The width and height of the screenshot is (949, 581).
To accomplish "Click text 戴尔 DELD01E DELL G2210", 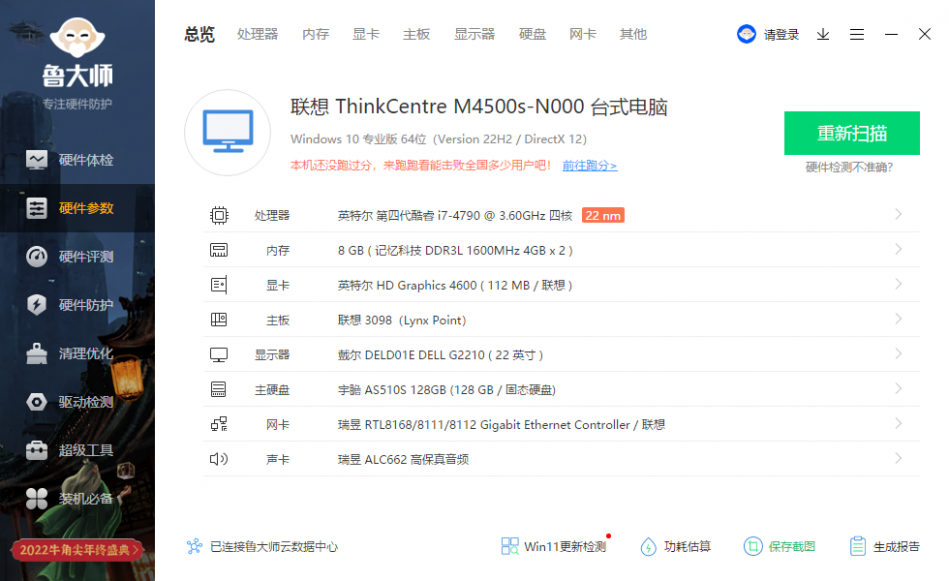I will pos(411,355).
